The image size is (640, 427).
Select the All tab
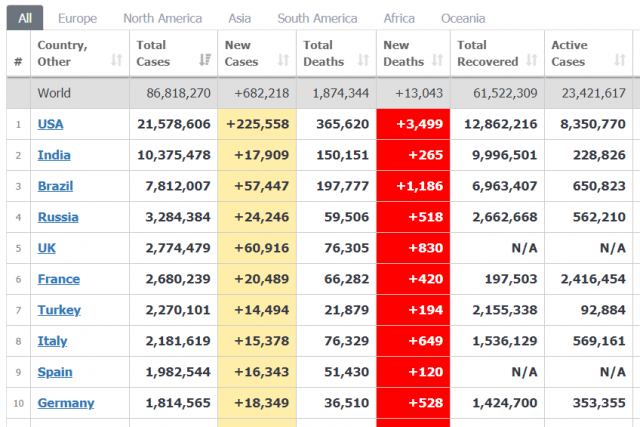pyautogui.click(x=25, y=18)
